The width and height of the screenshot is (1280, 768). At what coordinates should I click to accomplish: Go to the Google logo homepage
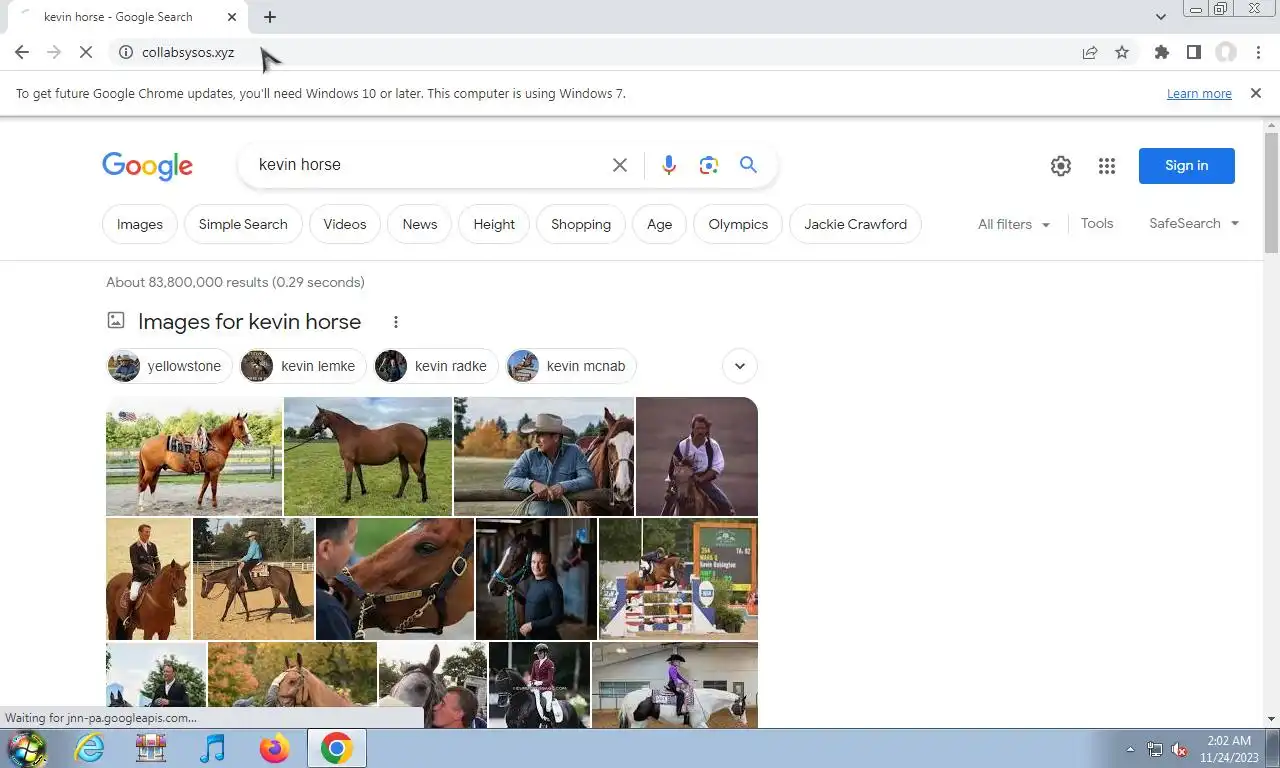point(147,166)
